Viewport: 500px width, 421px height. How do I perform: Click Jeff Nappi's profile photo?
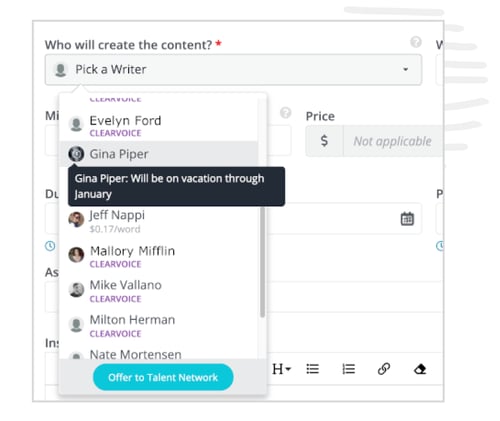(76, 220)
